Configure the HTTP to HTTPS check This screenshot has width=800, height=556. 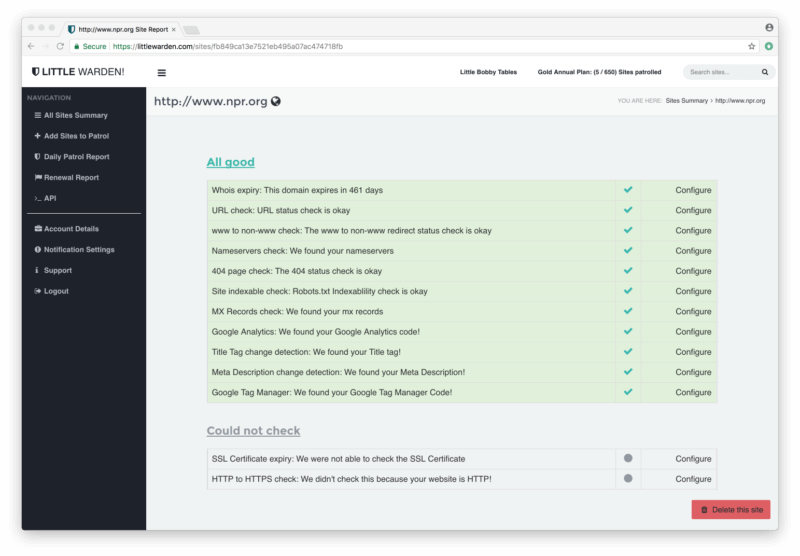(x=693, y=479)
